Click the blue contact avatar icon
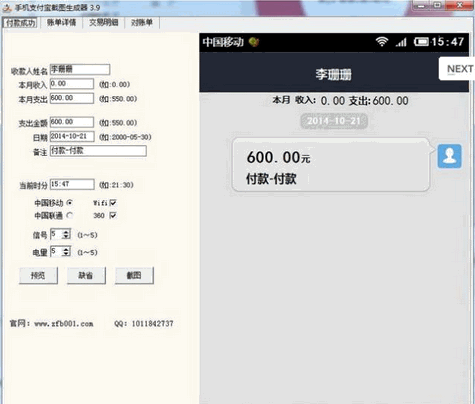The image size is (475, 404). pyautogui.click(x=449, y=156)
